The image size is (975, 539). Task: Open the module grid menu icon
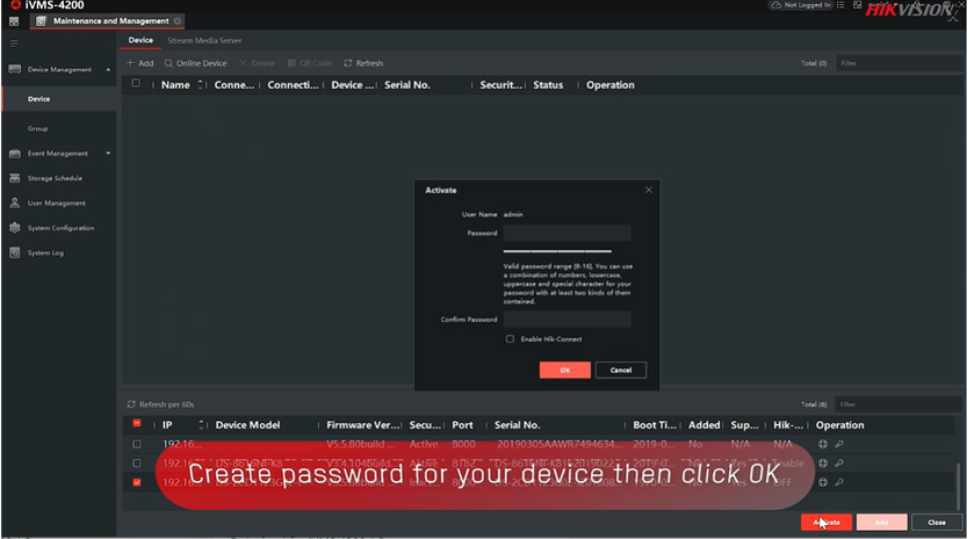14,21
